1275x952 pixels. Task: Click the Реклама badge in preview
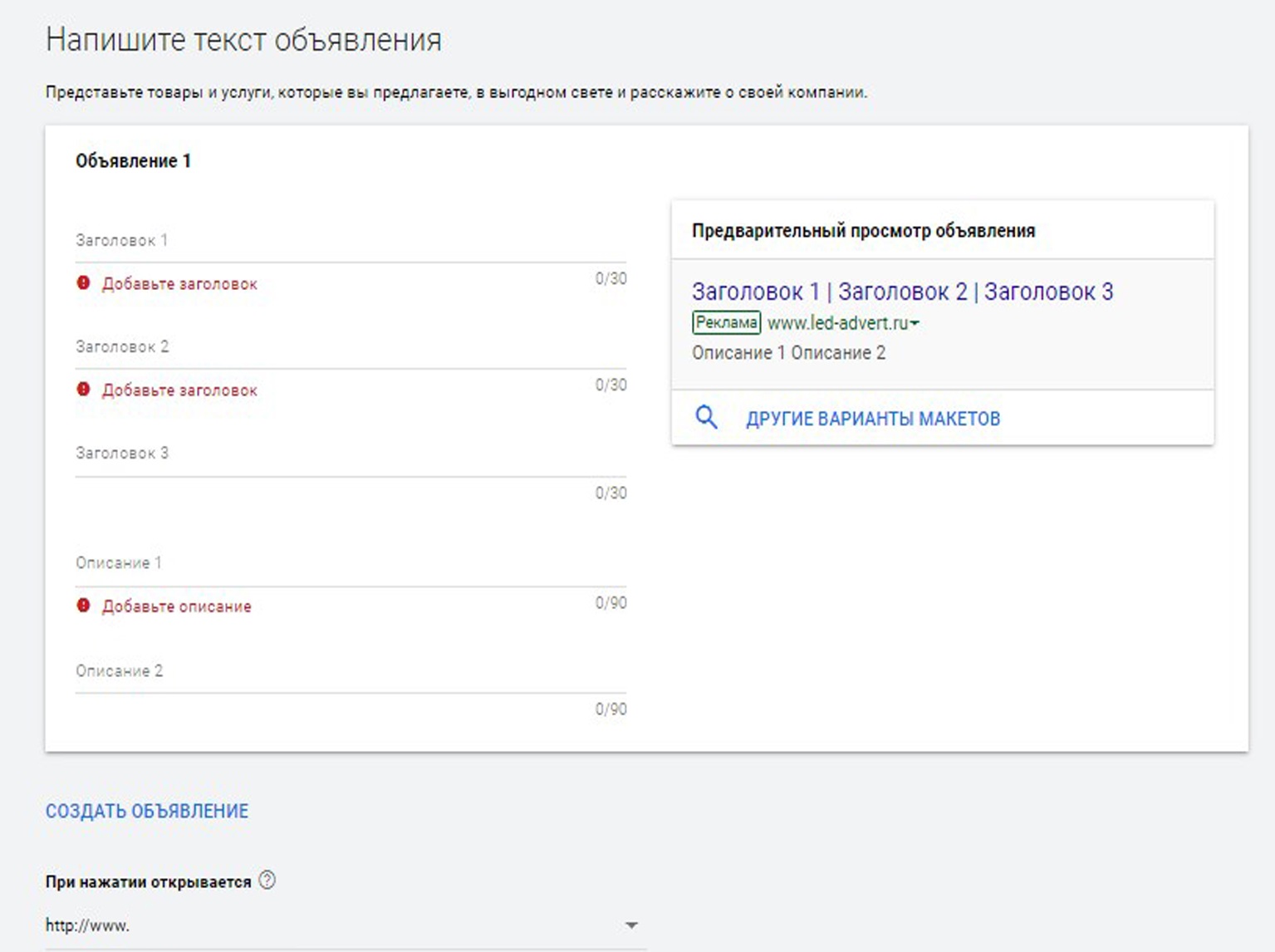pos(726,323)
